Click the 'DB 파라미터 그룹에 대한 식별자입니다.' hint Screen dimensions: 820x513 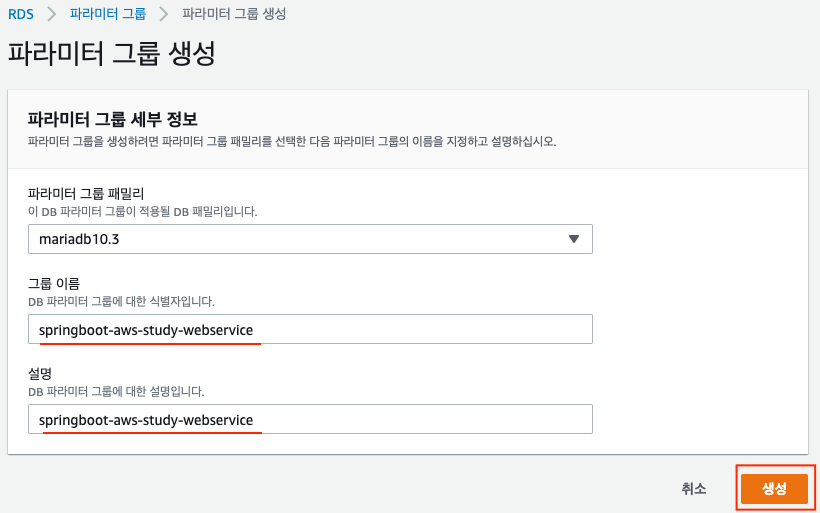coord(121,301)
